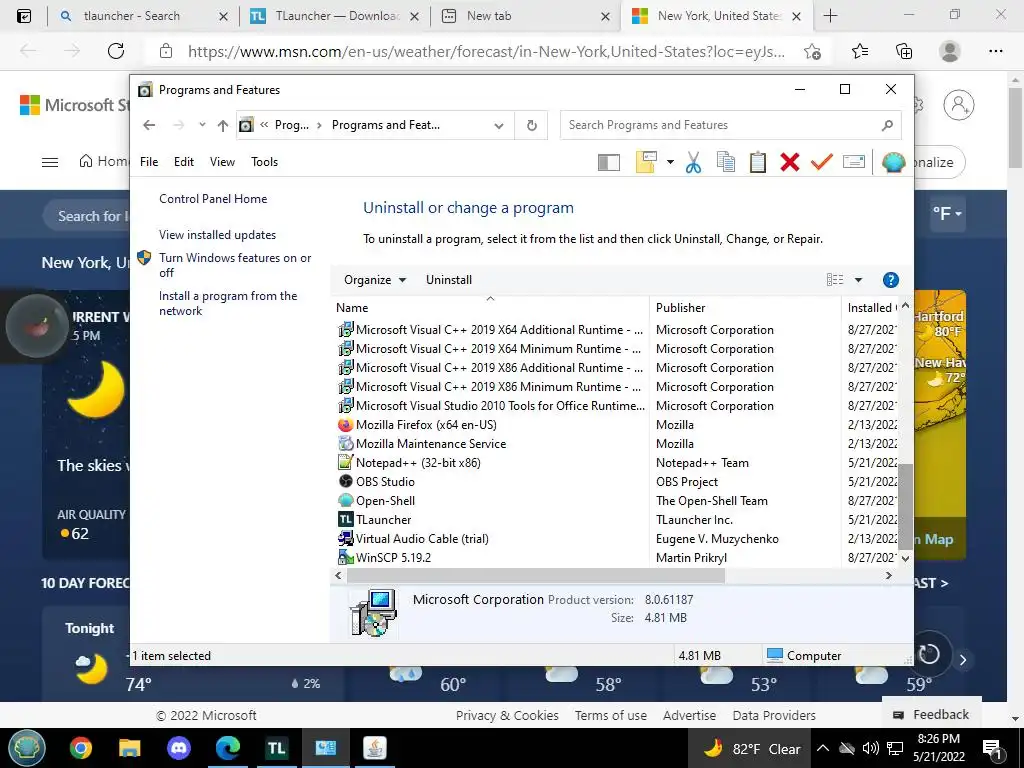Switch to tlauncher - Search browser tab
Screen dimensions: 1024x768
pyautogui.click(x=143, y=16)
